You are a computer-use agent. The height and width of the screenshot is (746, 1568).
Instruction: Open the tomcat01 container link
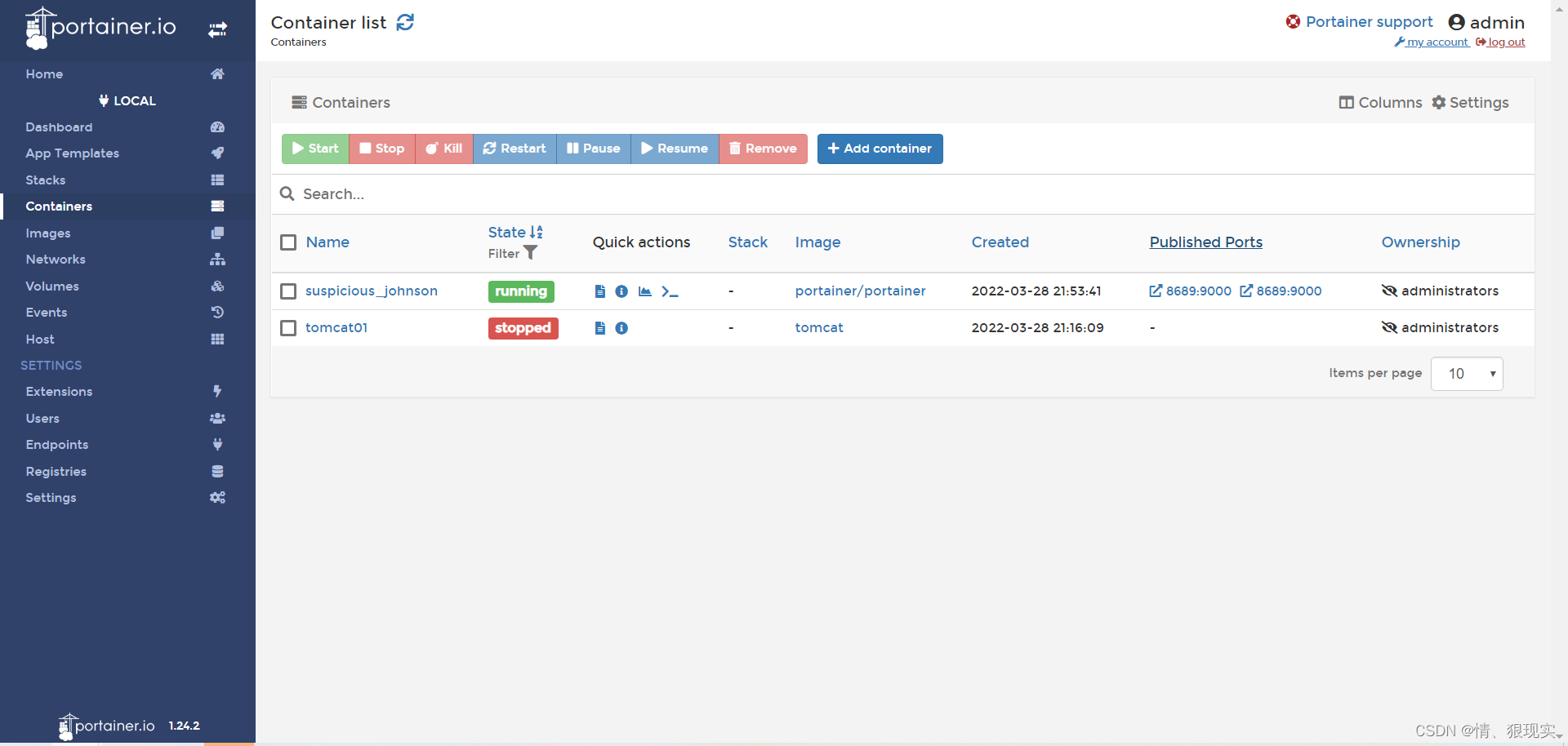point(336,327)
